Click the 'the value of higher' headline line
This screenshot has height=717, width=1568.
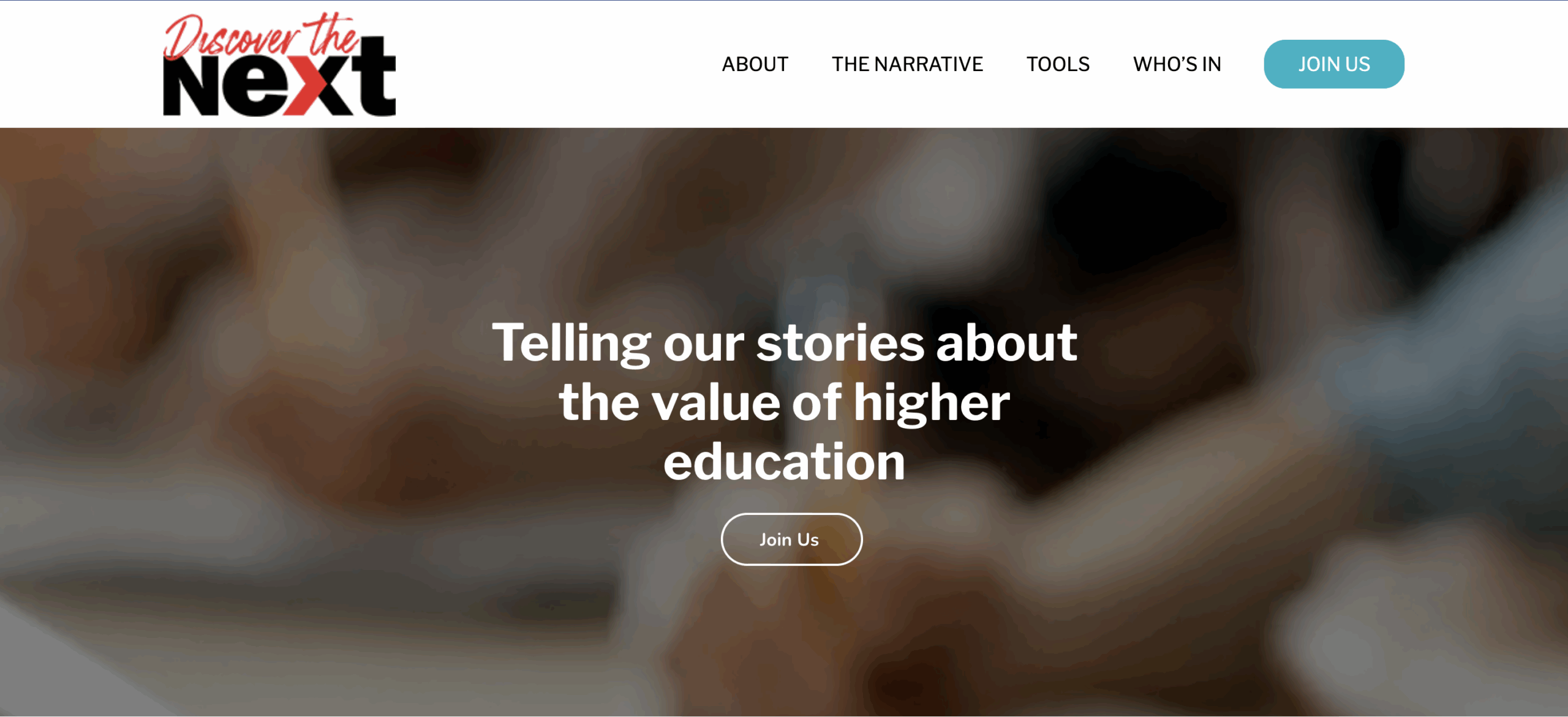[x=785, y=402]
